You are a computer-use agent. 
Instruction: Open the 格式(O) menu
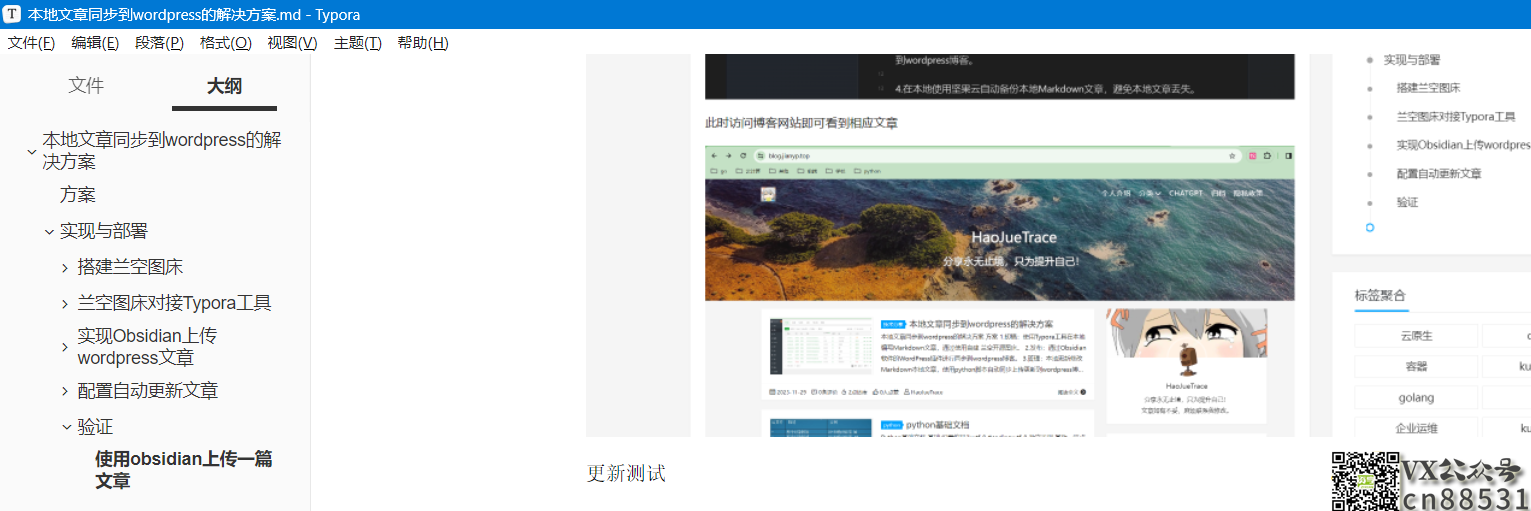226,43
